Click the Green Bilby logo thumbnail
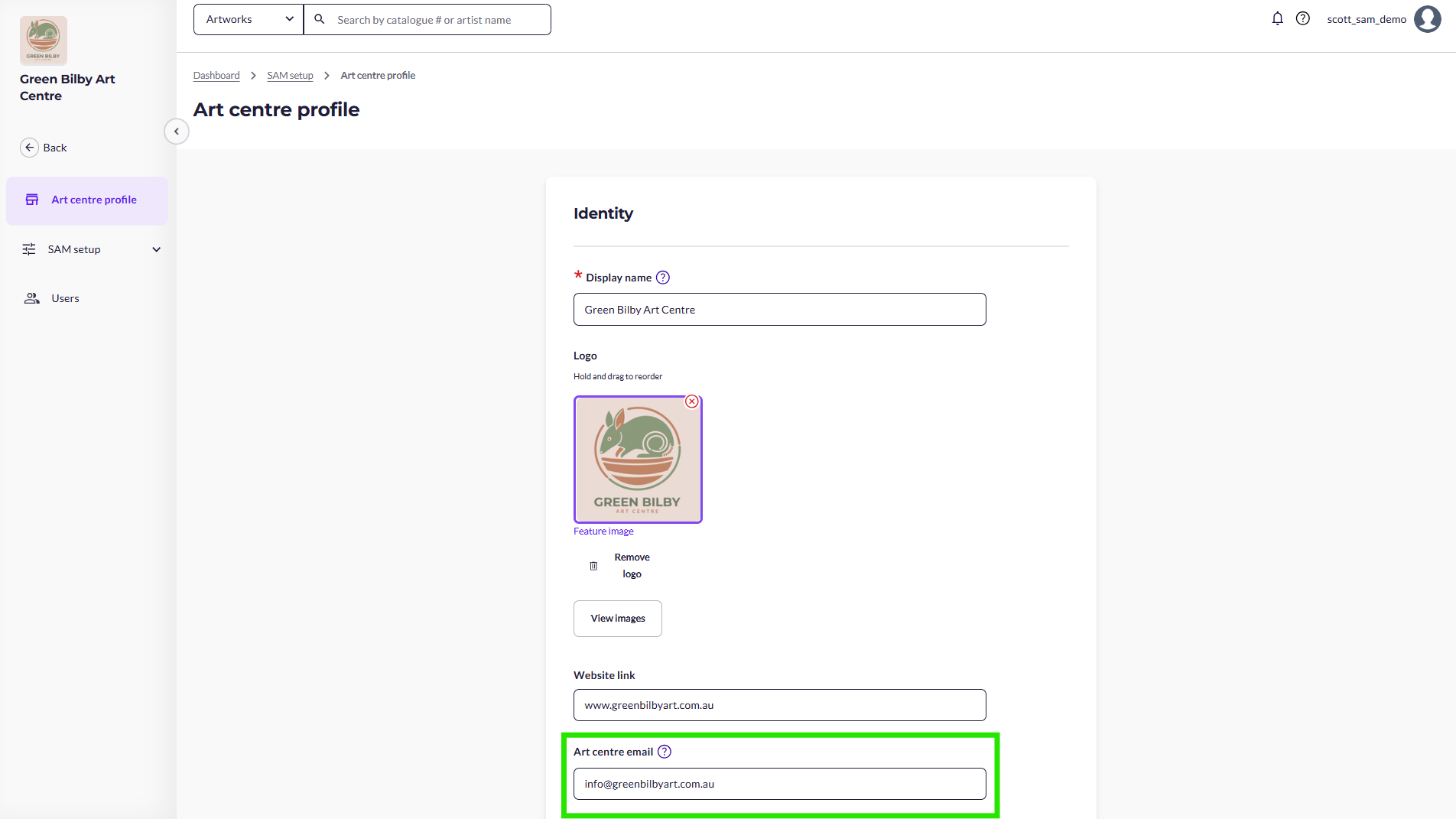 (638, 460)
